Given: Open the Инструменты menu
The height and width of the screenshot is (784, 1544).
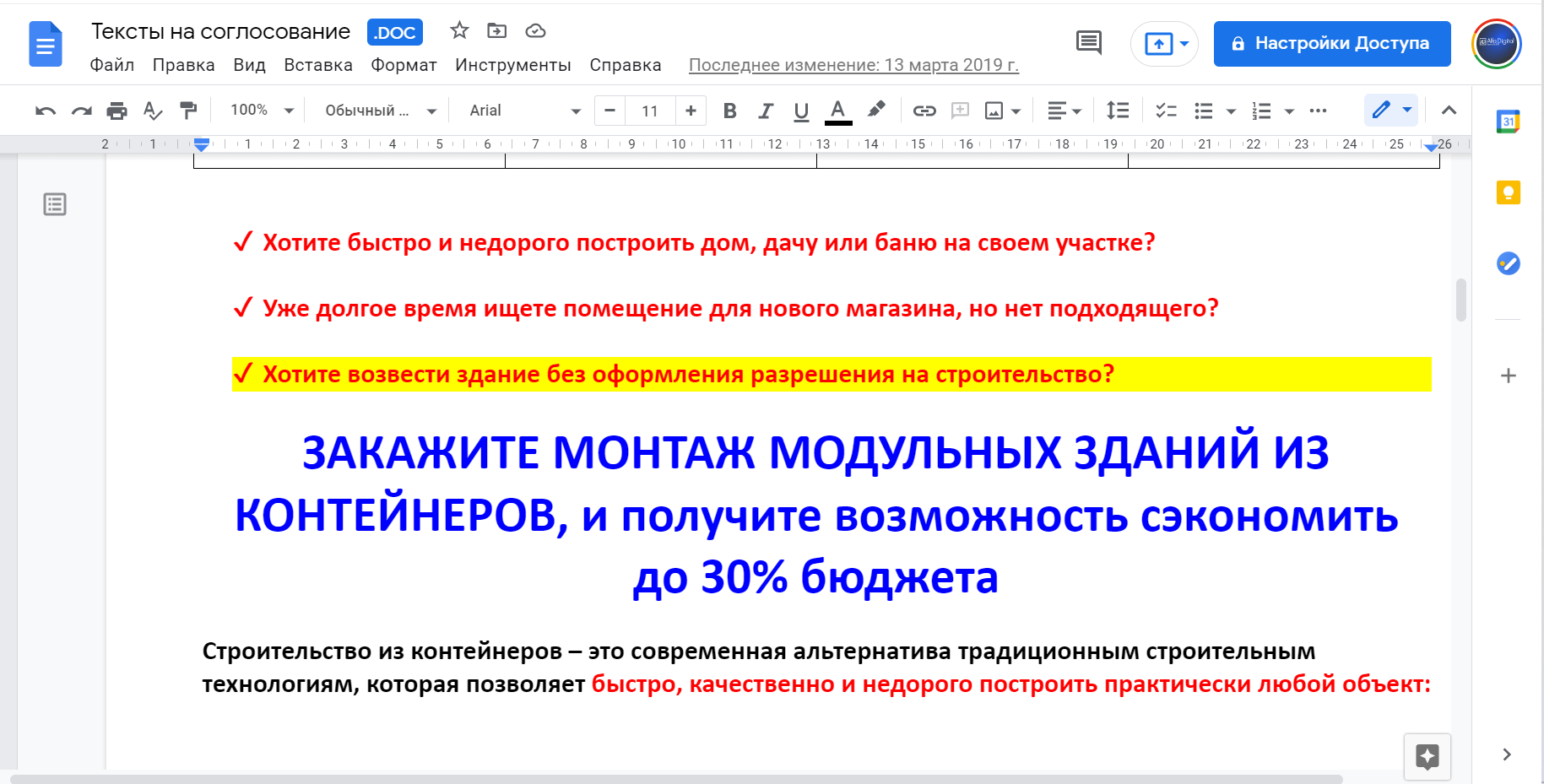Looking at the screenshot, I should (x=513, y=65).
